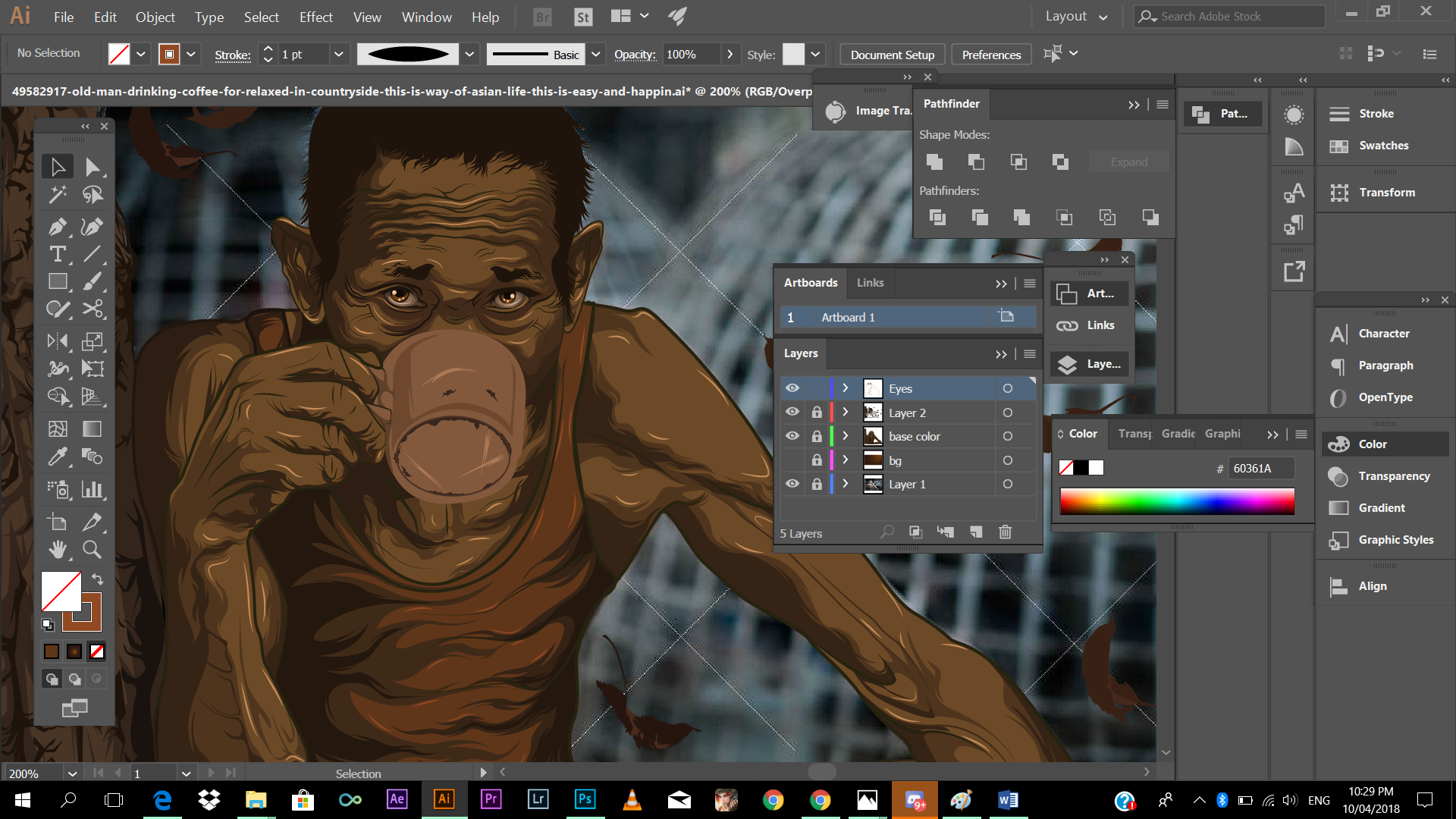Image resolution: width=1456 pixels, height=819 pixels.
Task: Unlock Layer 2 lock toggle
Action: 817,413
